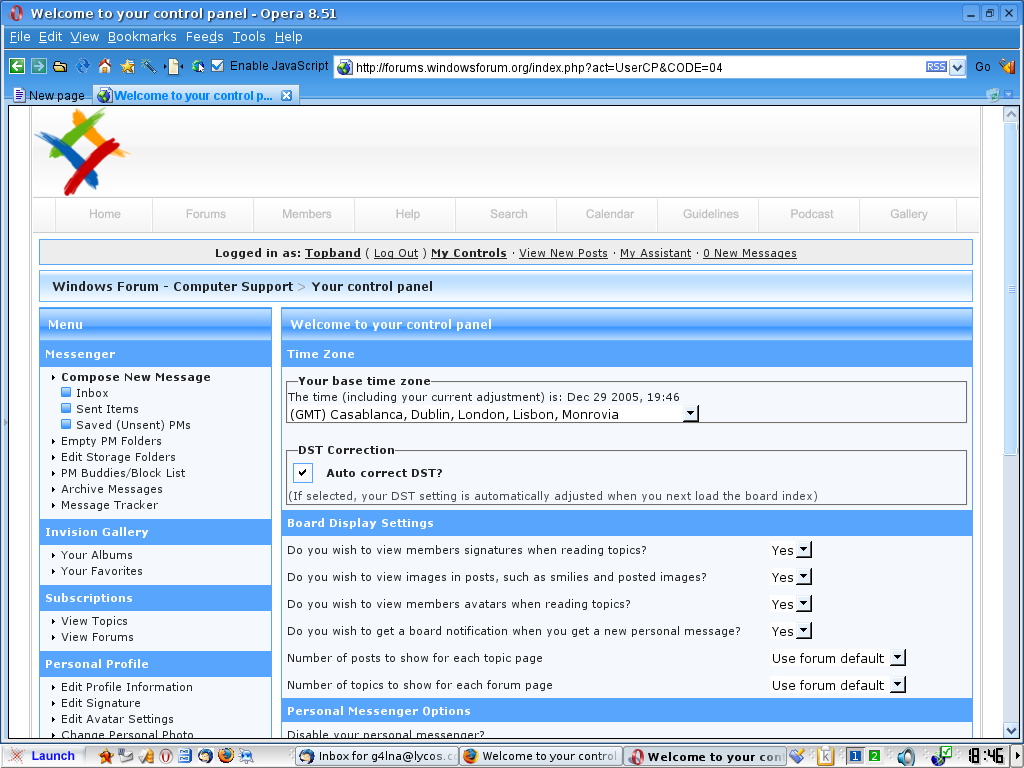1024x768 pixels.
Task: Click the Windows Forum colorful logo
Action: (x=82, y=152)
